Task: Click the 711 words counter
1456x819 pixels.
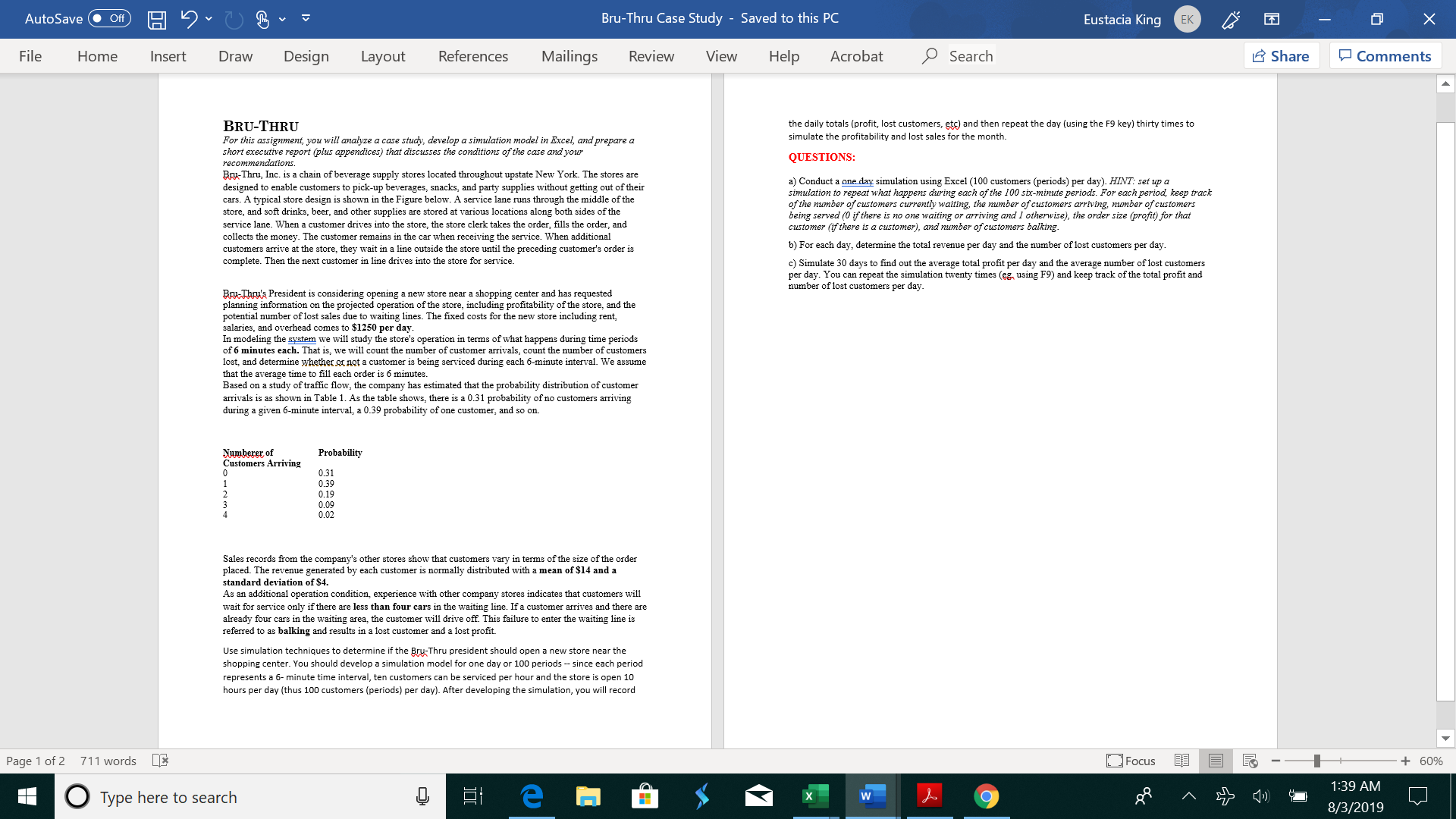Action: 108,761
